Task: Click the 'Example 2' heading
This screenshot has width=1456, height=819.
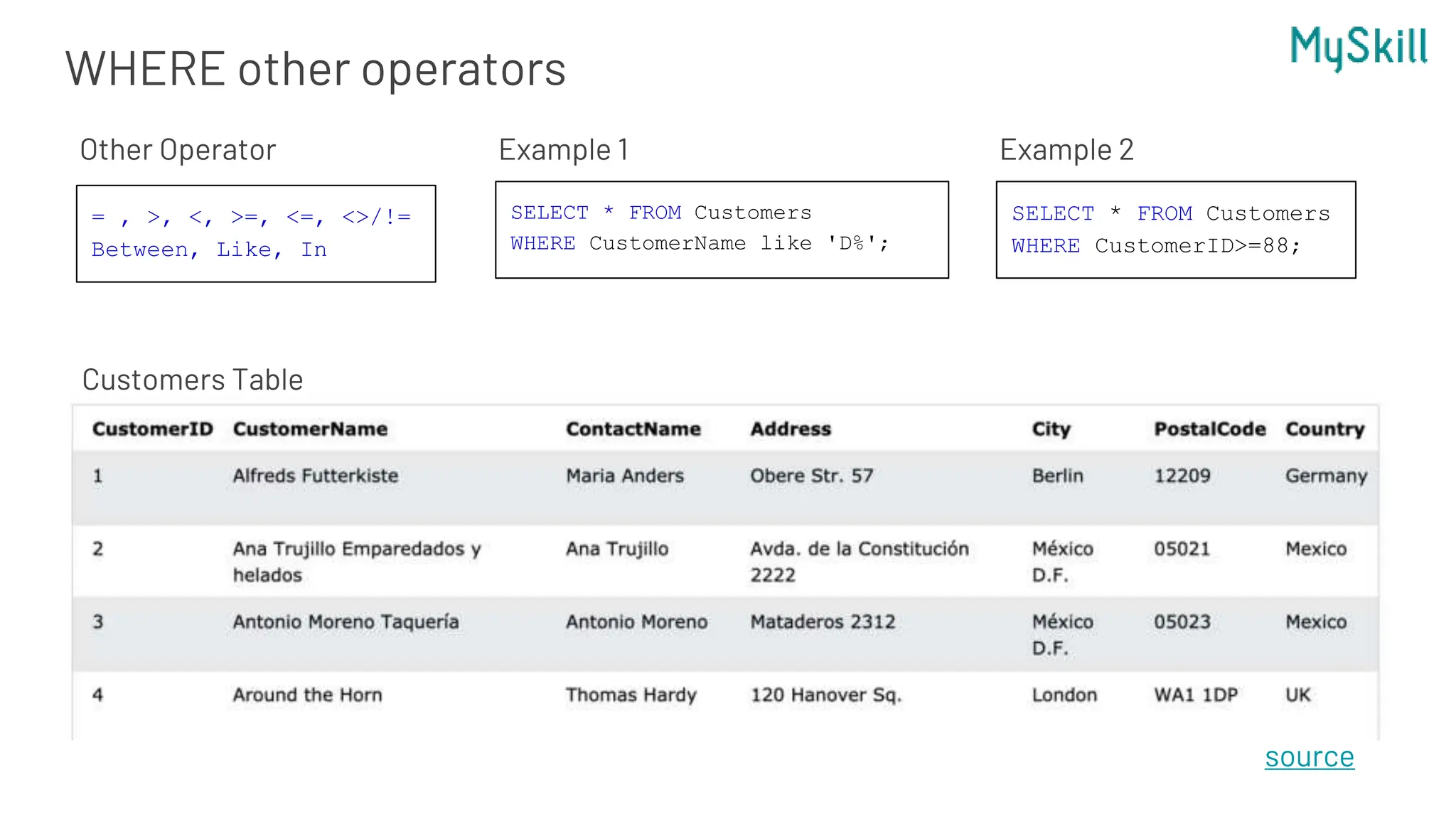Action: coord(1066,150)
